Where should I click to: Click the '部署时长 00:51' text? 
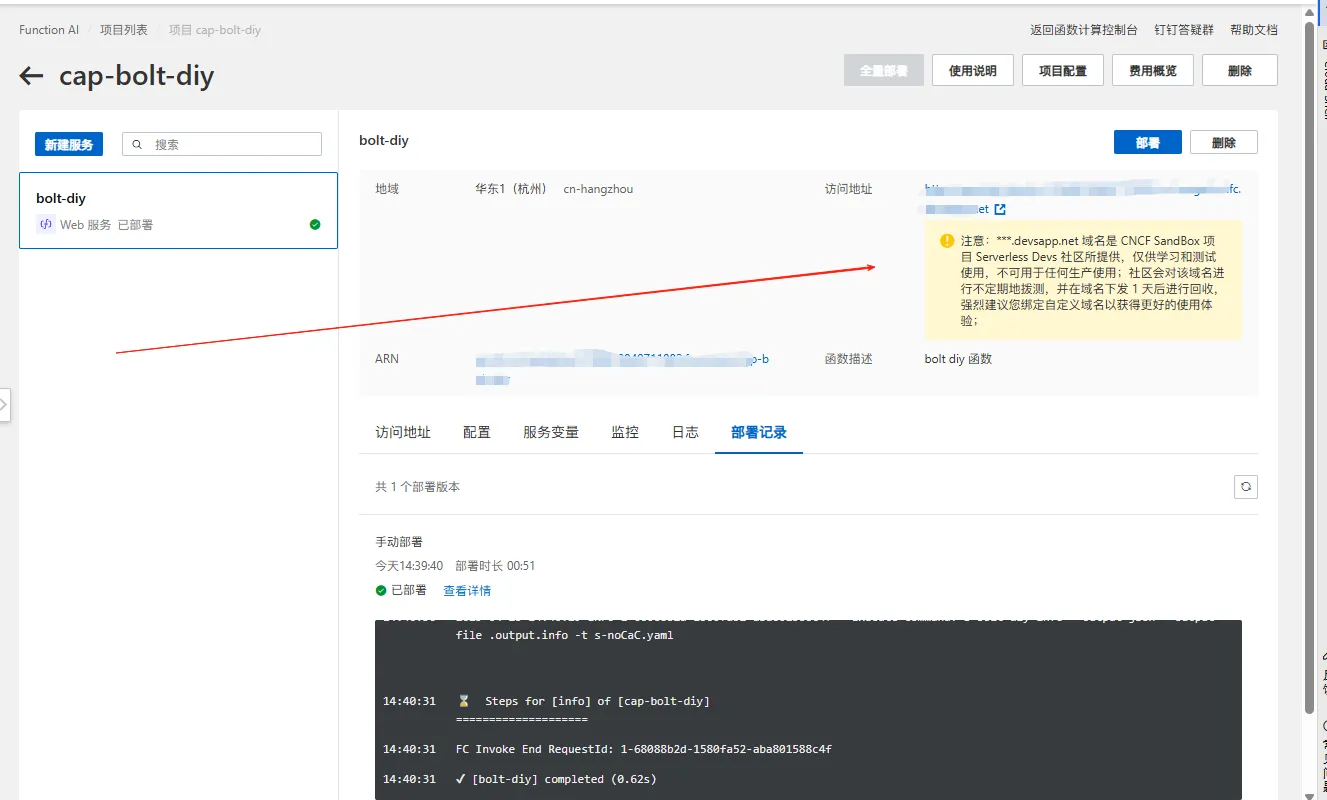pos(495,566)
